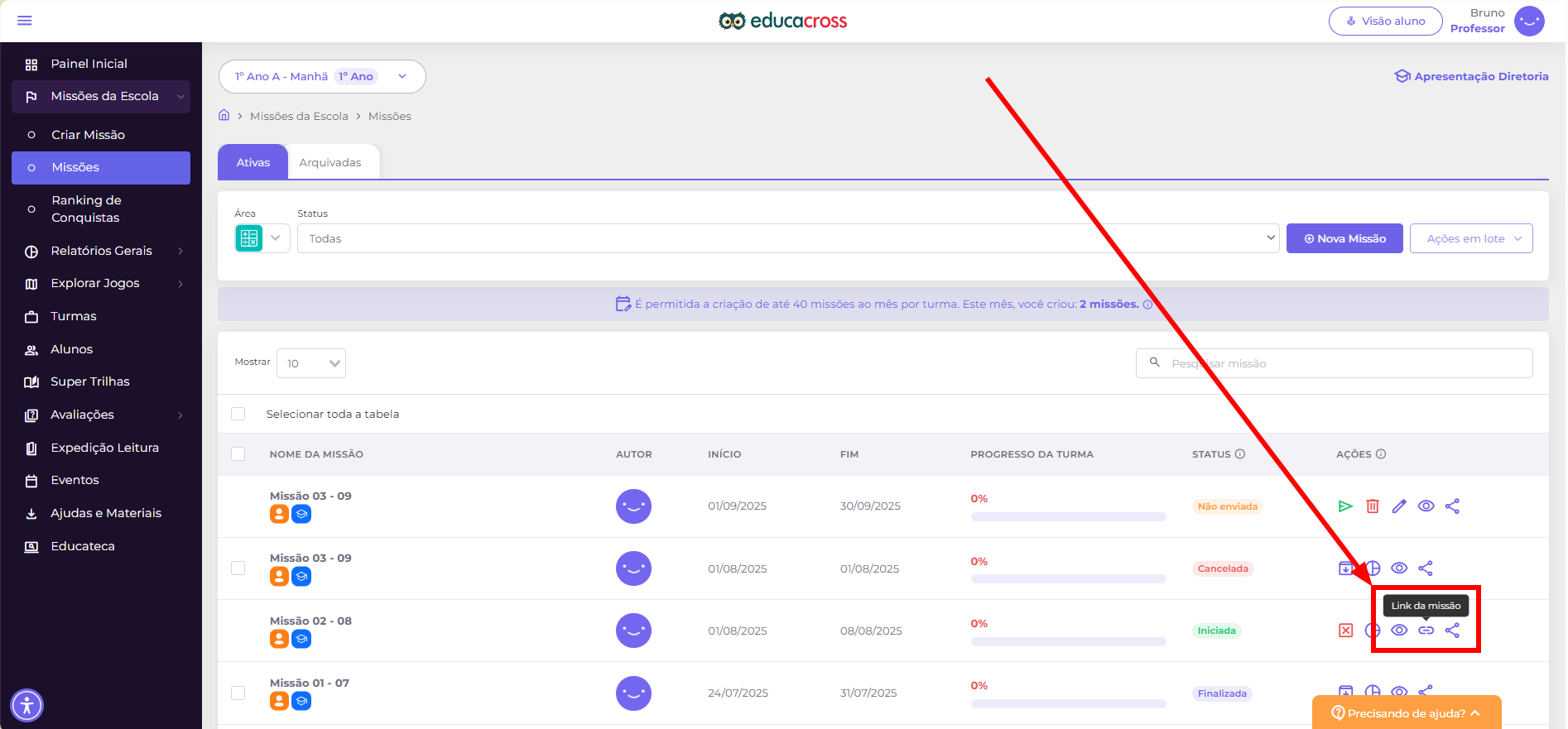Tick Selecionar toda a tabela checkbox
Image resolution: width=1568 pixels, height=729 pixels.
[x=238, y=414]
